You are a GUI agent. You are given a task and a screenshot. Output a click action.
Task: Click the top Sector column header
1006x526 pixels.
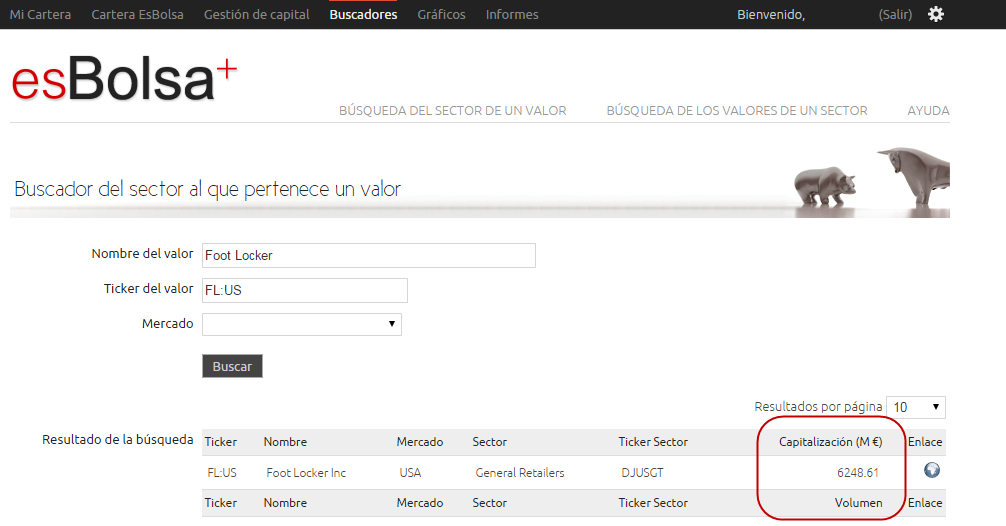tap(490, 442)
